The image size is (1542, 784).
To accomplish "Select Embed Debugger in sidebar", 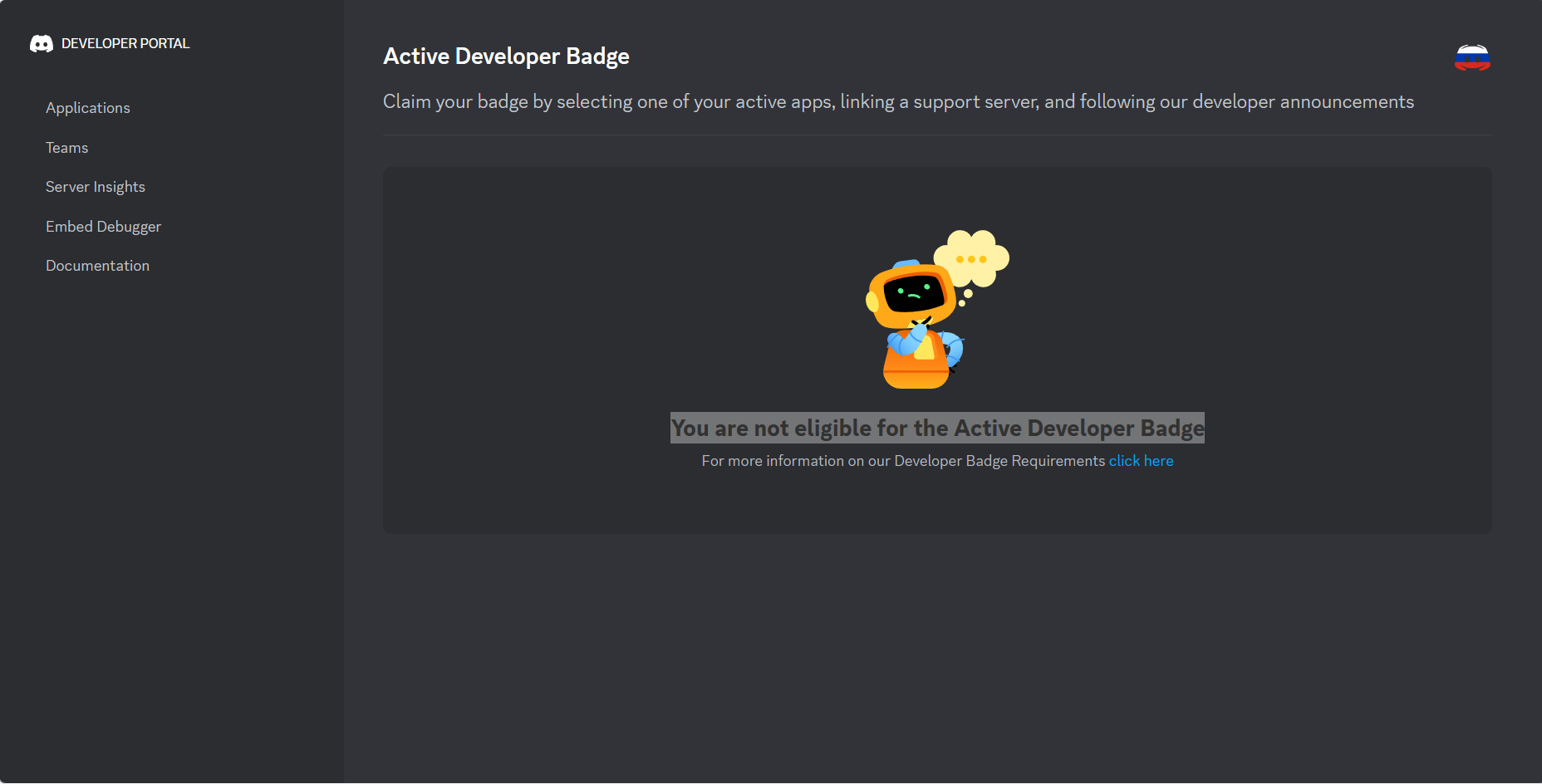I will (104, 227).
